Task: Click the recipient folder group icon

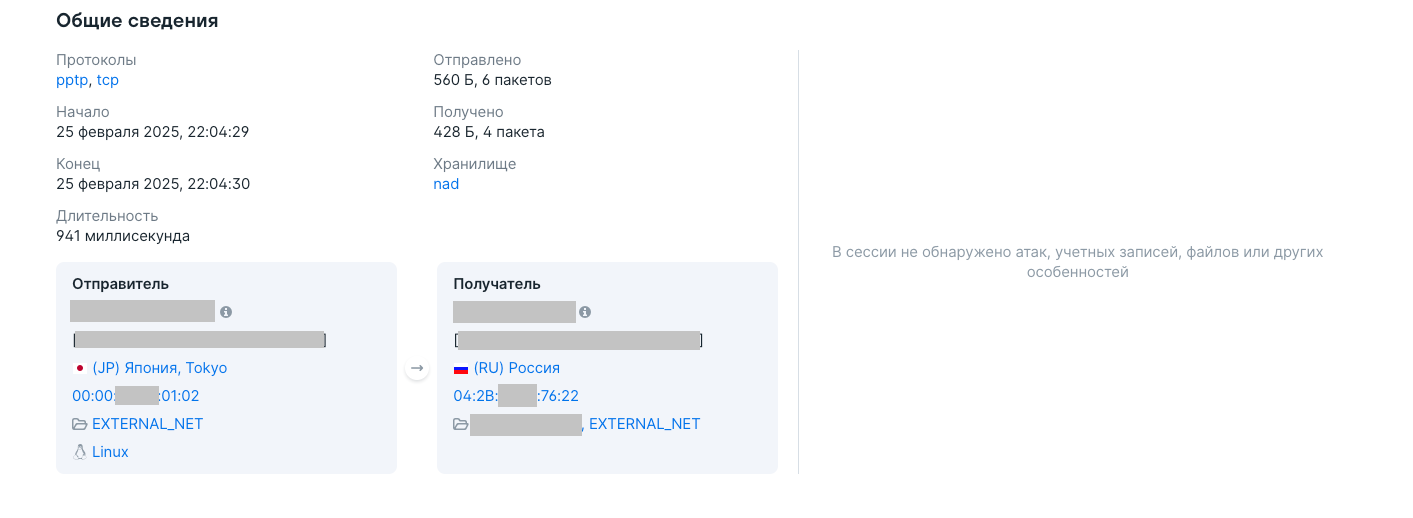Action: click(x=461, y=424)
